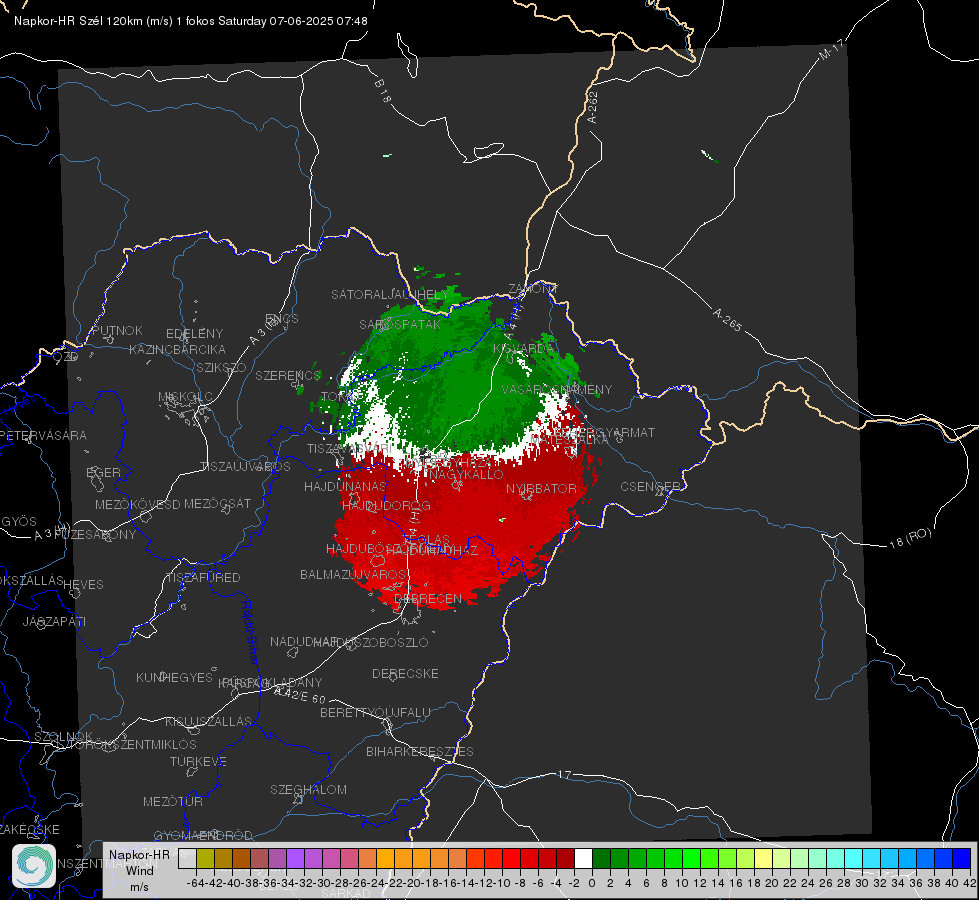979x900 pixels.
Task: Click the SZIKSZÓ town label
Action: [x=222, y=368]
